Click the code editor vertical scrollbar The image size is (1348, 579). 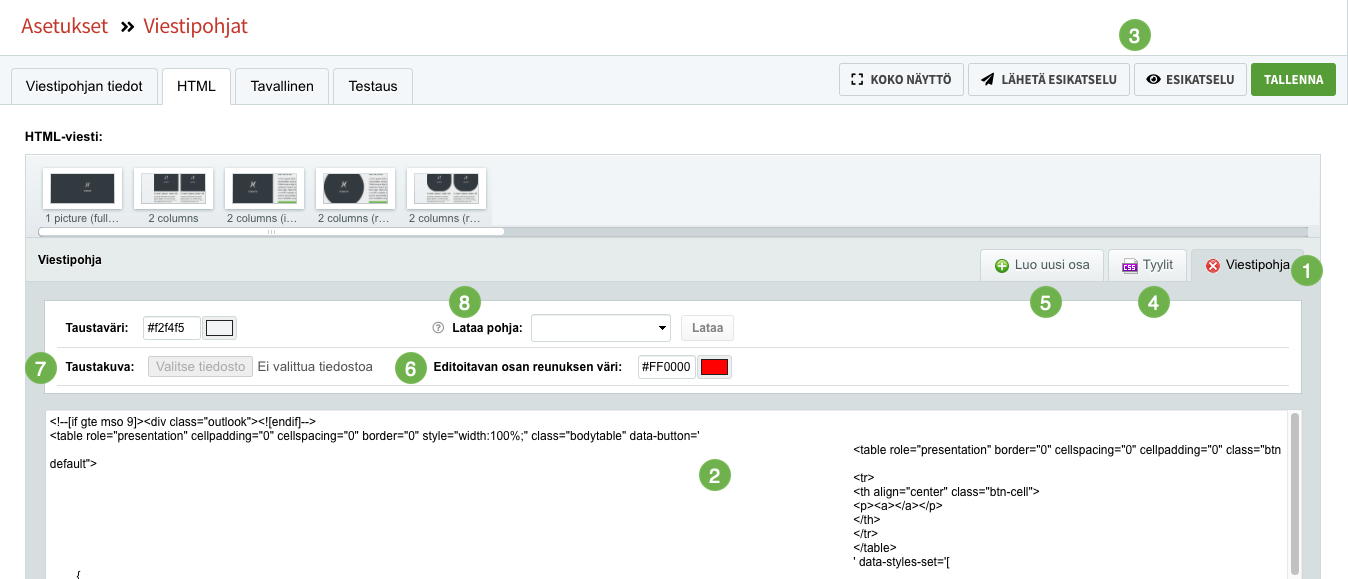coord(1295,494)
